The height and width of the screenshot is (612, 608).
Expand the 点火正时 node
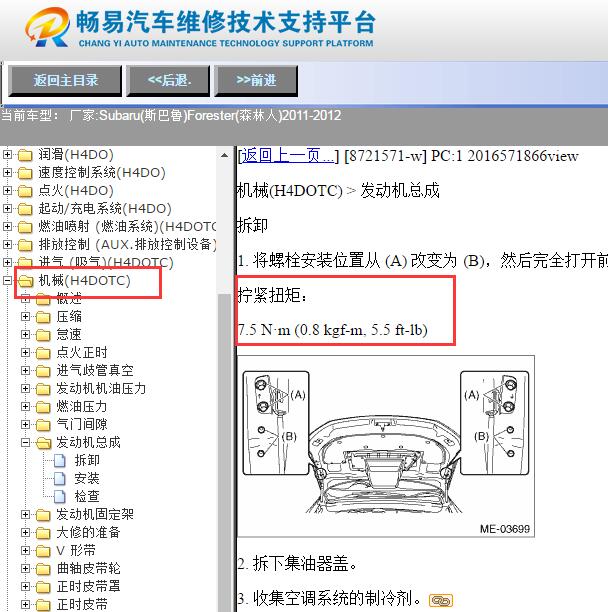click(25, 352)
